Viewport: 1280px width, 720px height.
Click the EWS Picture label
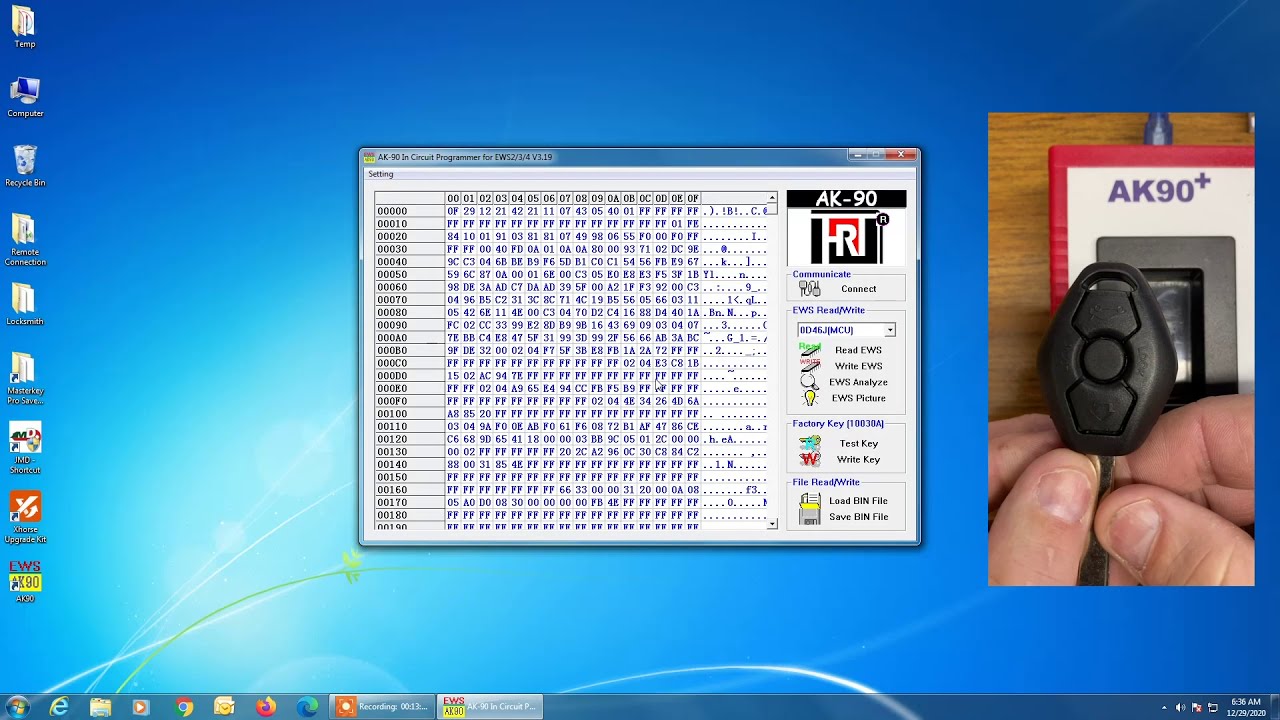858,398
